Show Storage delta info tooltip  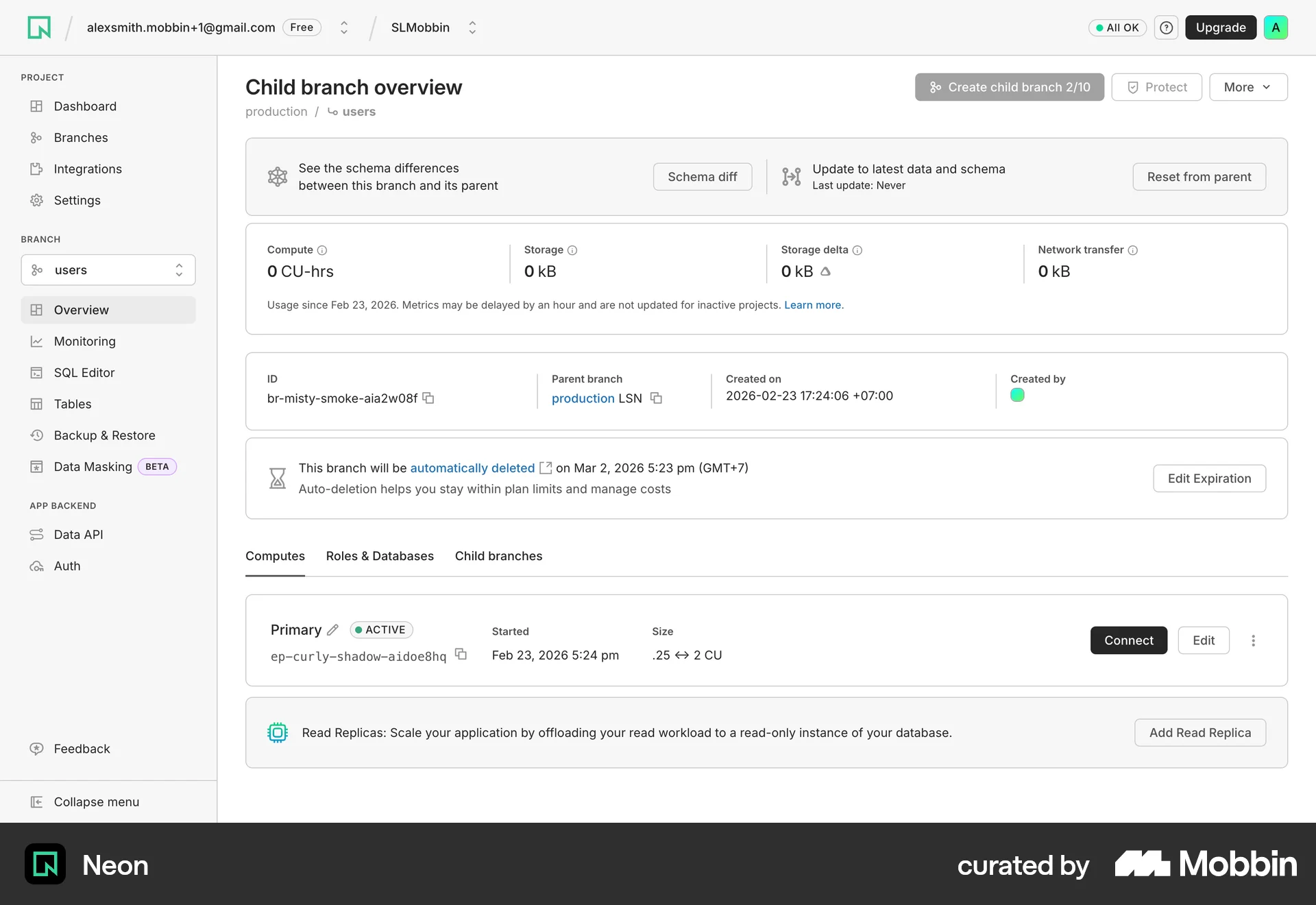[857, 250]
